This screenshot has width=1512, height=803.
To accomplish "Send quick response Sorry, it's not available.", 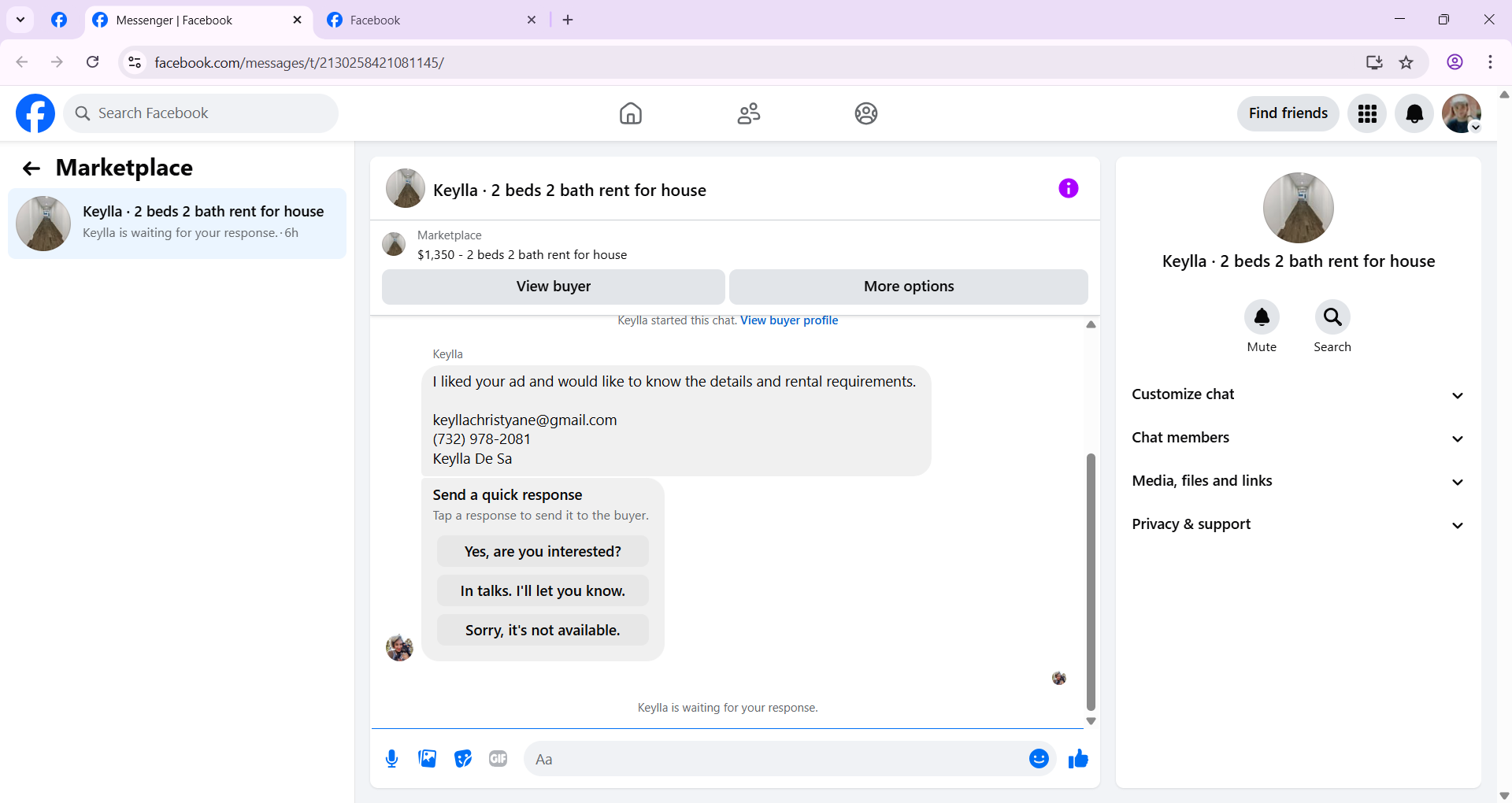I will 543,631.
